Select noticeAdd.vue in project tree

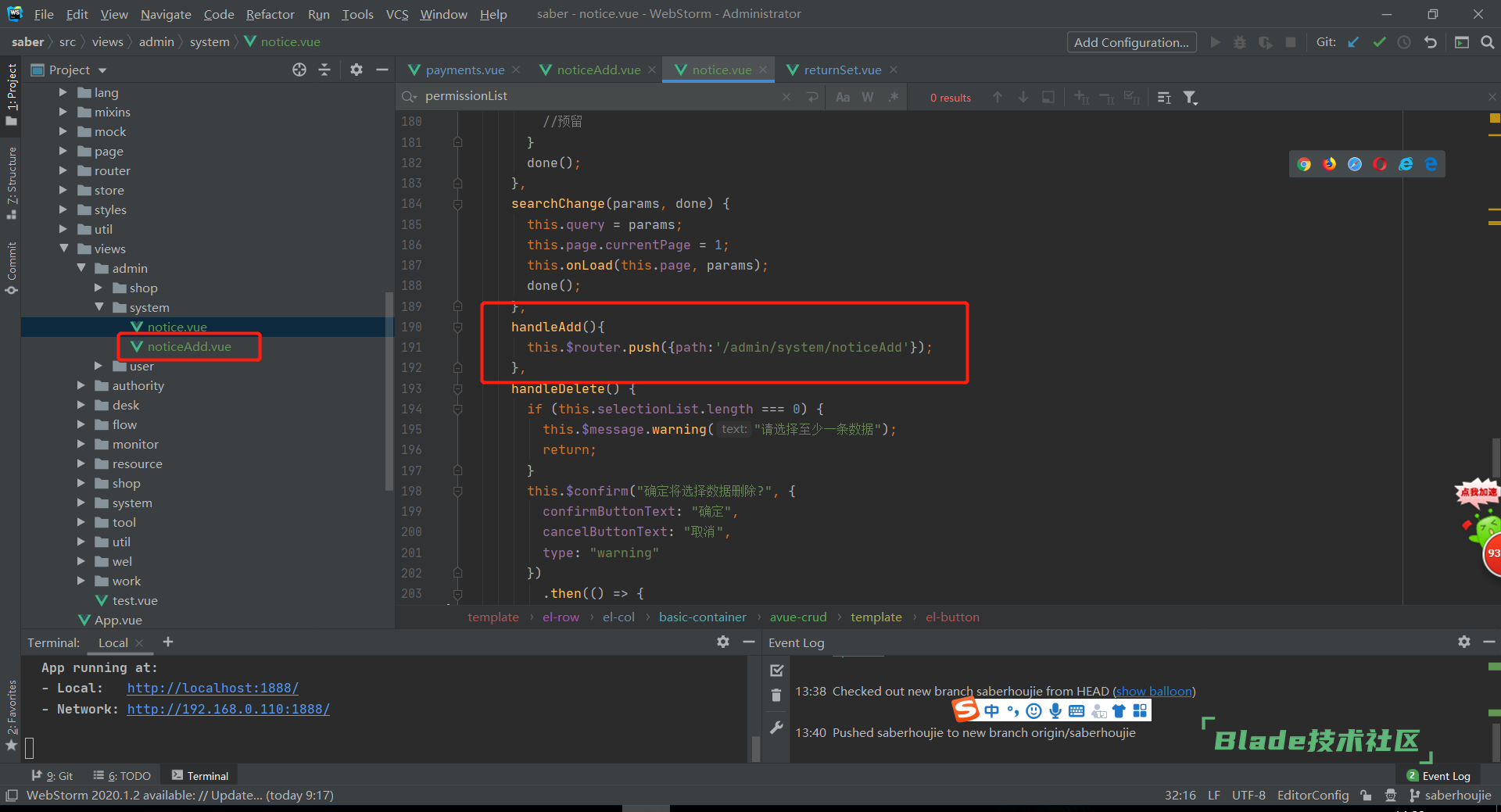point(189,346)
